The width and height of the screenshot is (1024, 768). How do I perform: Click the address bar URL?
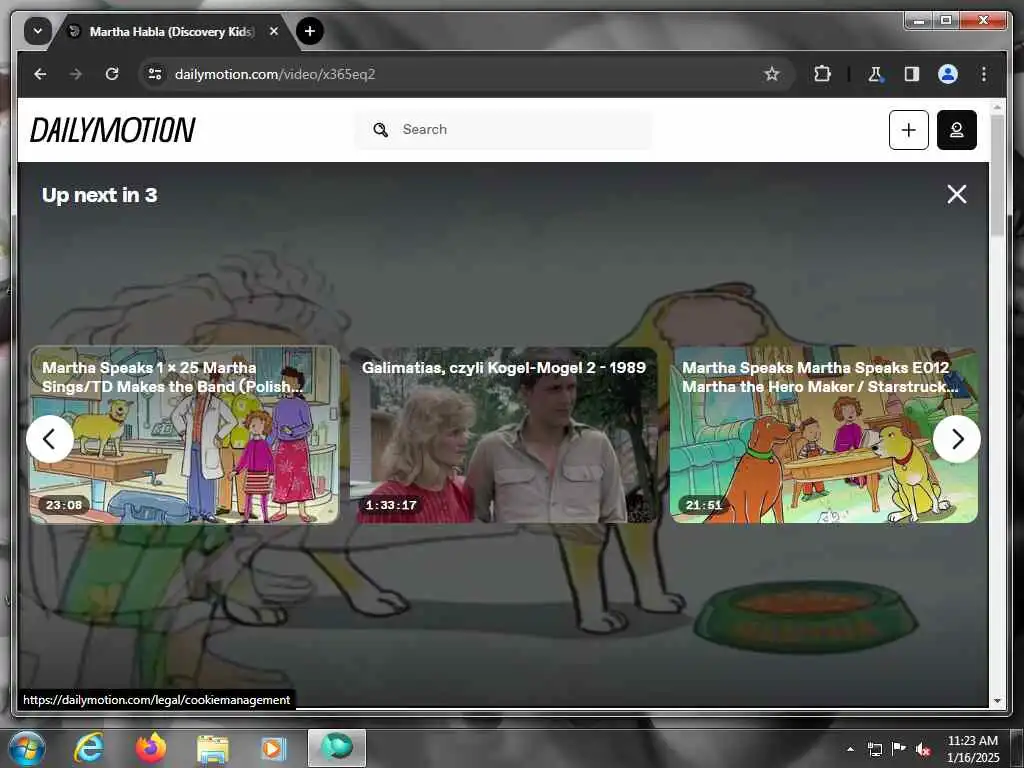coord(275,74)
